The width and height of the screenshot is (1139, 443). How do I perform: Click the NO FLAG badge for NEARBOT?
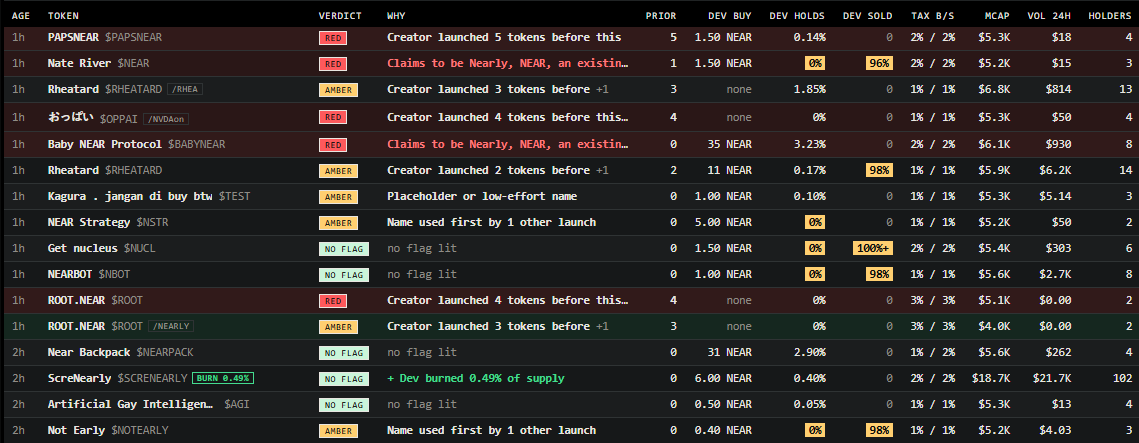pos(344,275)
